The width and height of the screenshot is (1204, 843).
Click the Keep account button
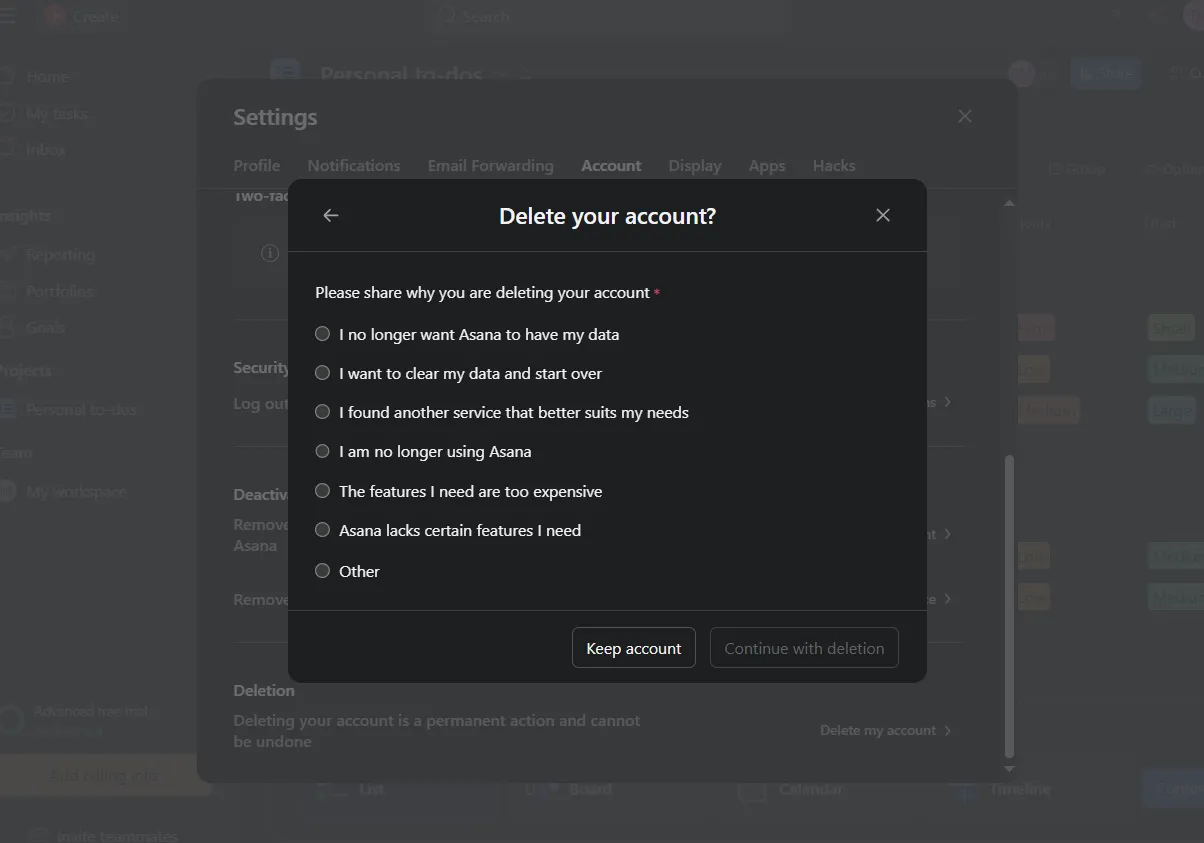(634, 648)
